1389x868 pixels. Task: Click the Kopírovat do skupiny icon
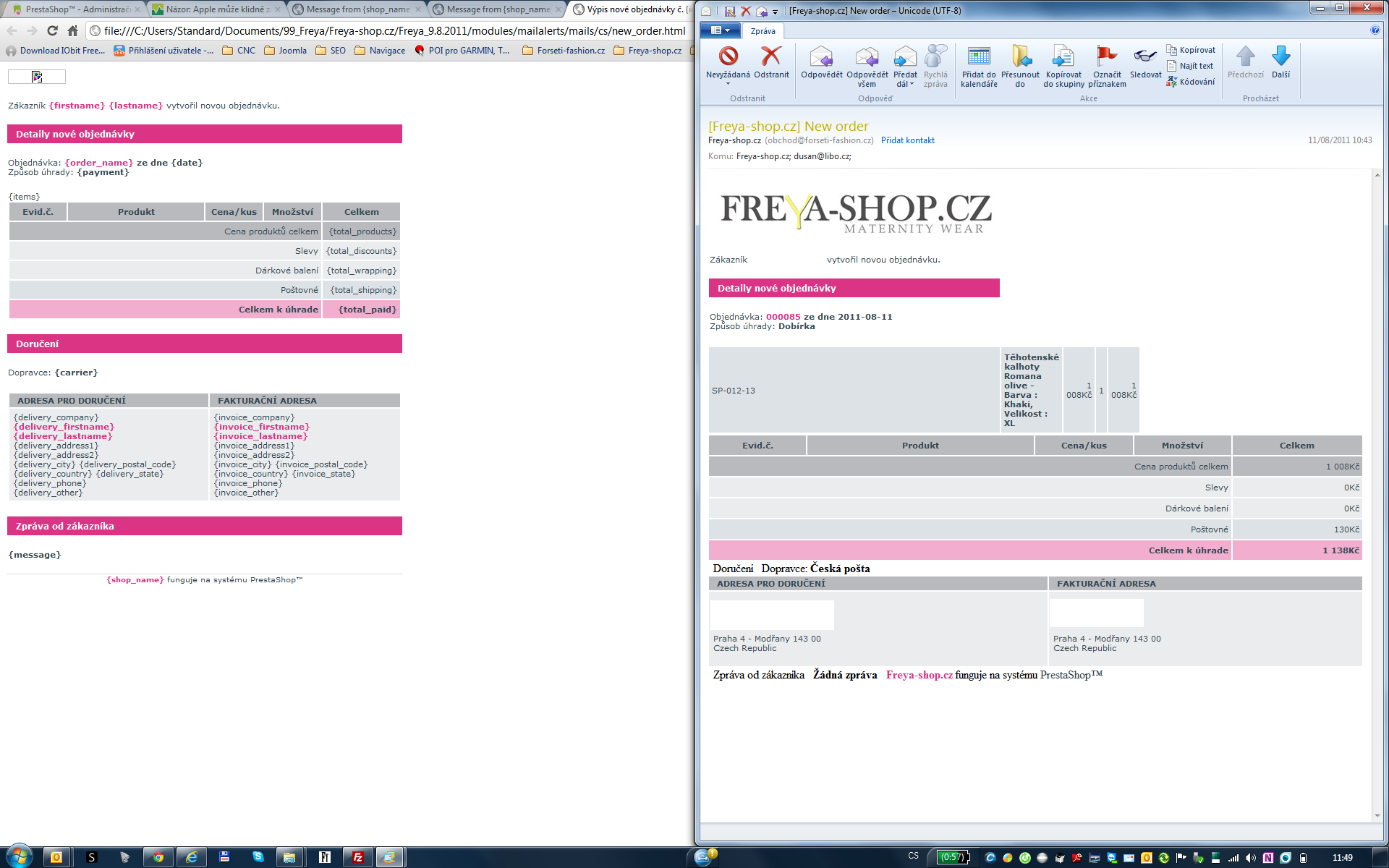tap(1063, 57)
